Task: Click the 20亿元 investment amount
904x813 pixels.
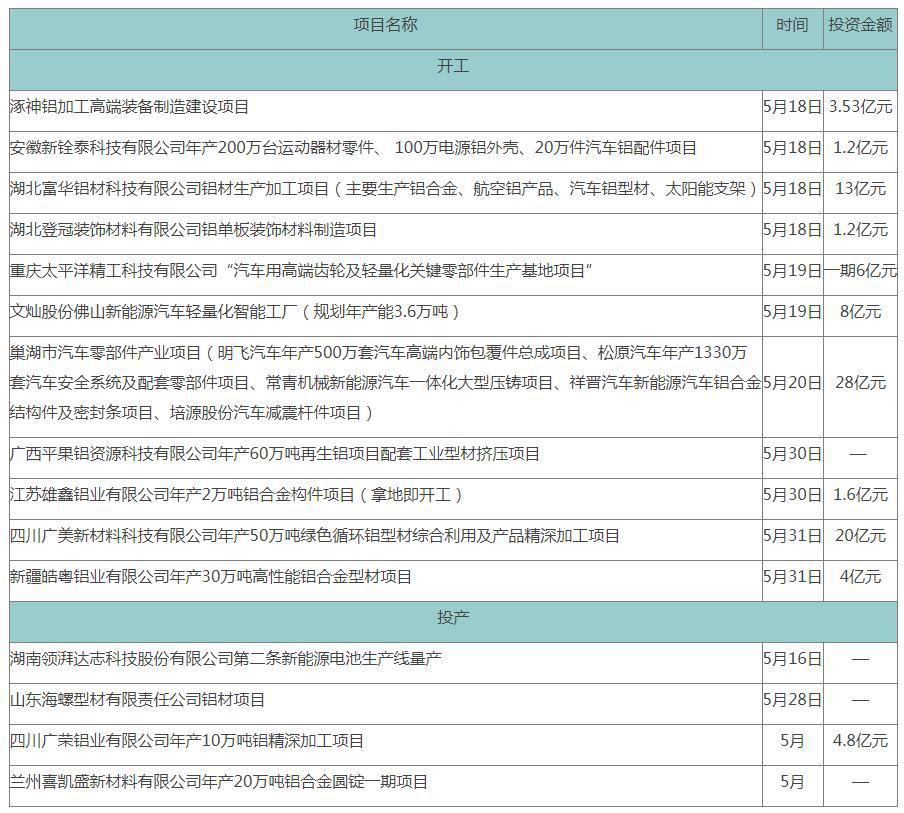Action: 860,536
